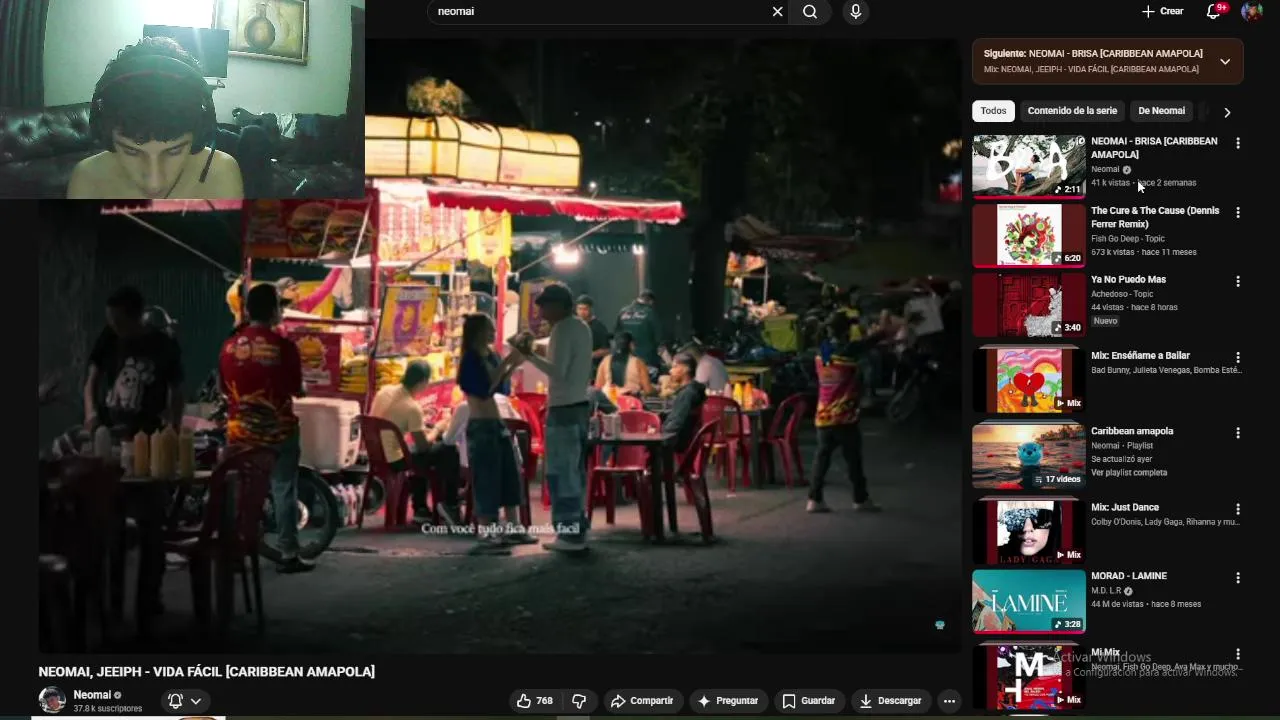Click into the search field containing neomai
The height and width of the screenshot is (720, 1280).
(x=600, y=12)
